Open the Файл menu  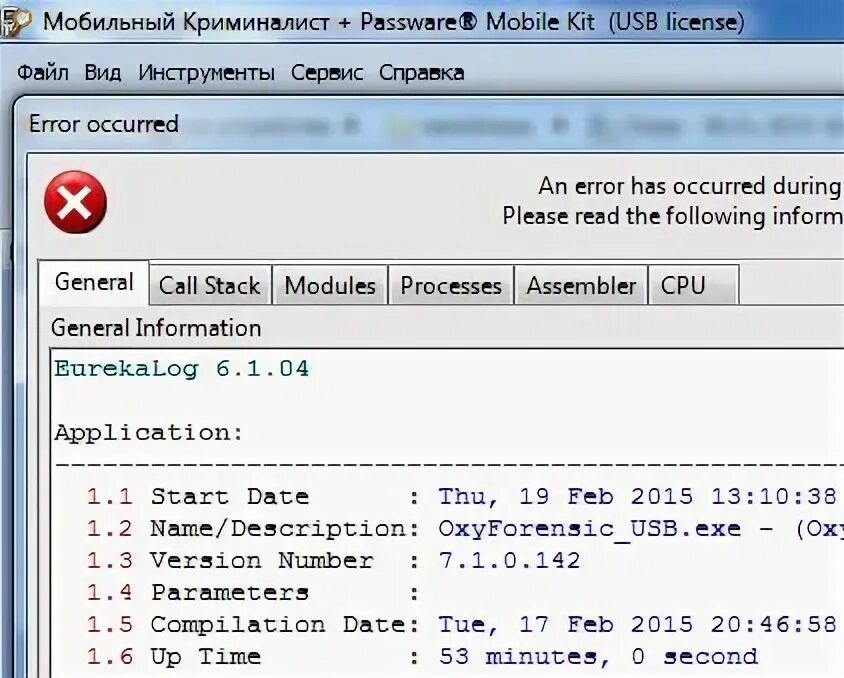pyautogui.click(x=43, y=72)
